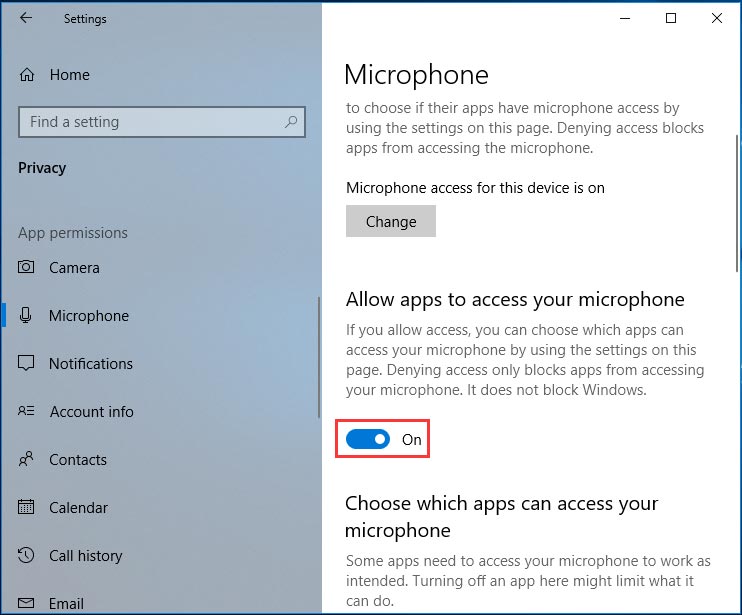
Task: Click the back arrow icon
Action: point(26,18)
